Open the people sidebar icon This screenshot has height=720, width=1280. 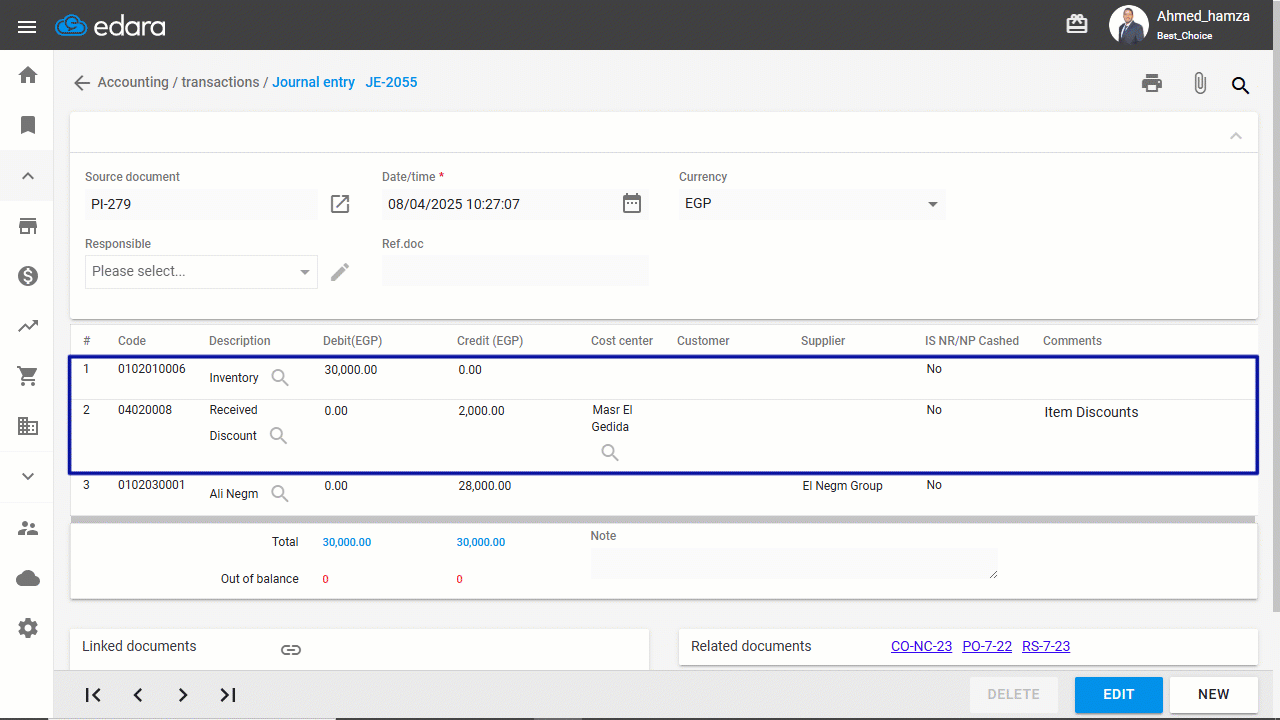28,528
